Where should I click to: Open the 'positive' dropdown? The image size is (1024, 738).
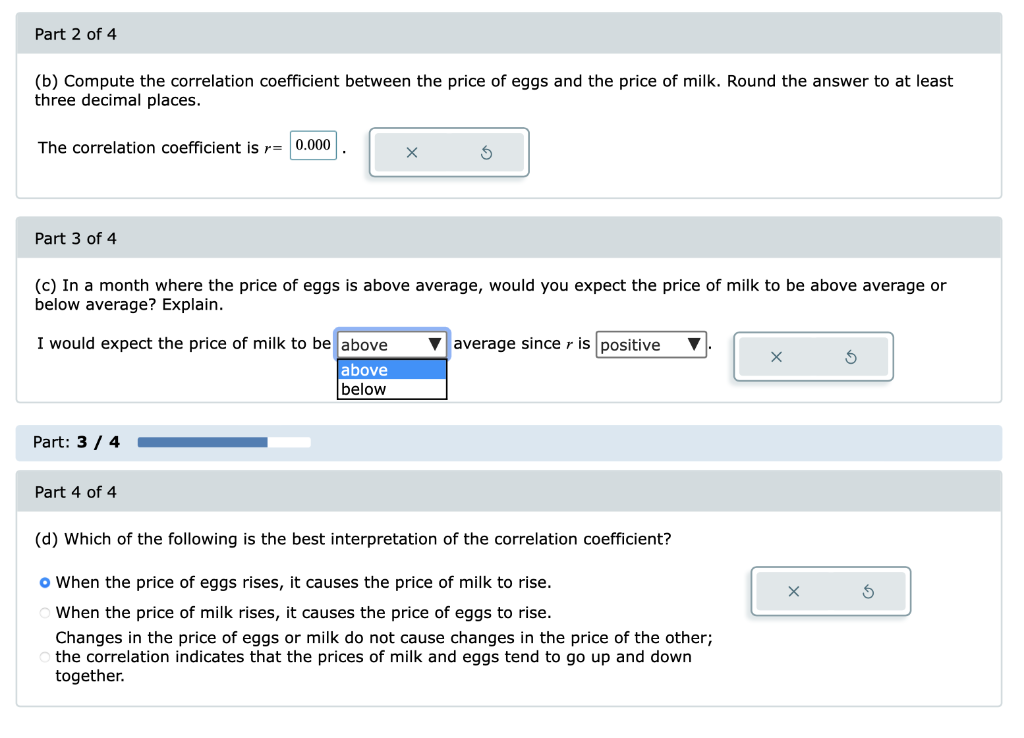pyautogui.click(x=651, y=344)
